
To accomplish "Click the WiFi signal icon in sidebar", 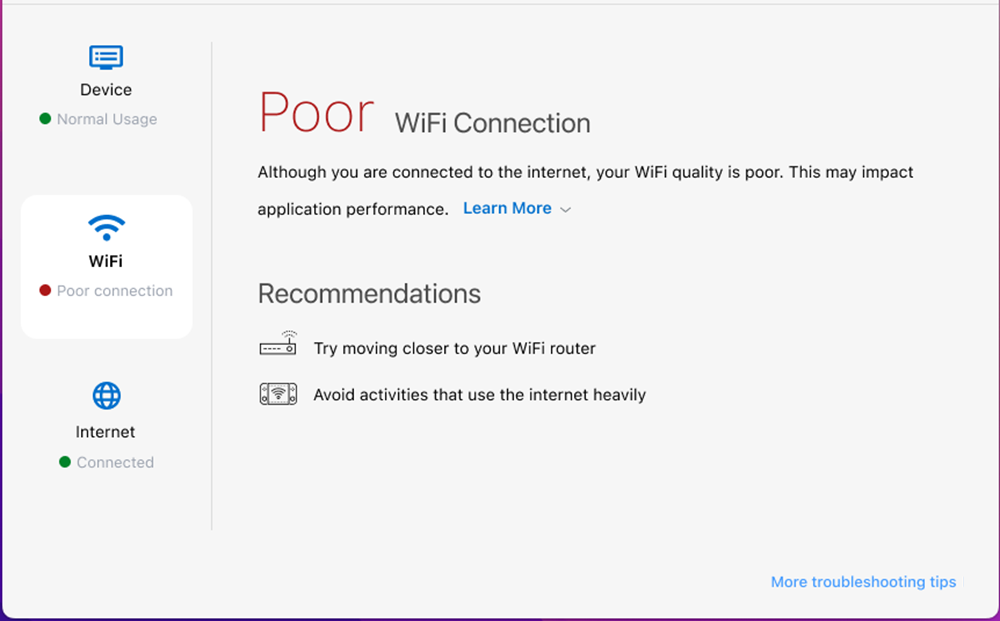I will (x=106, y=227).
